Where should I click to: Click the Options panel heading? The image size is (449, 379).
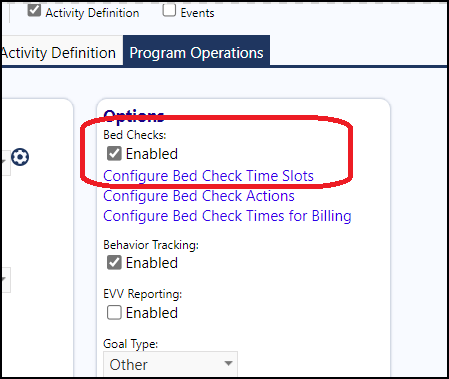[x=134, y=115]
